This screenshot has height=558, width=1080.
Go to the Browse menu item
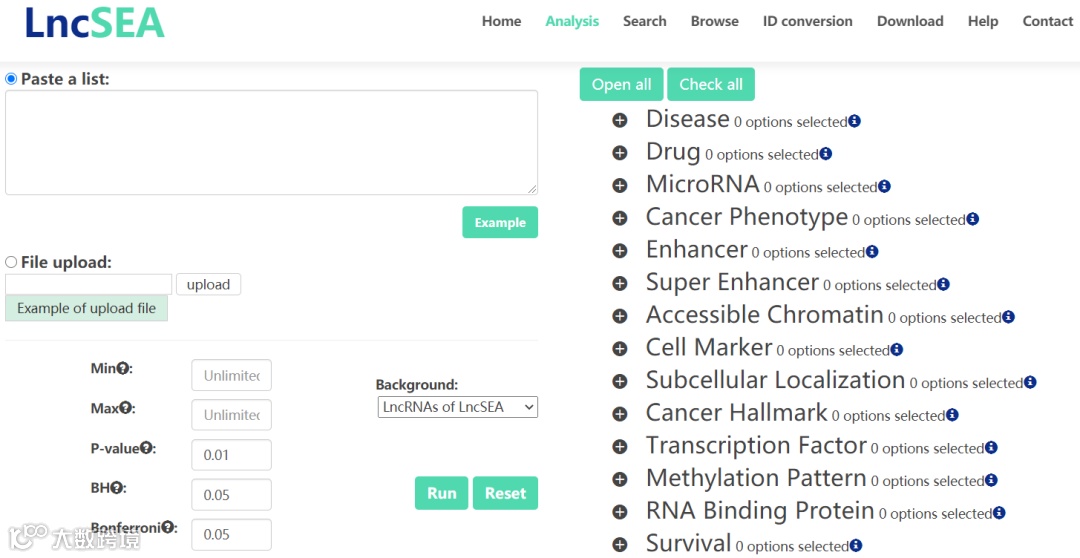714,21
